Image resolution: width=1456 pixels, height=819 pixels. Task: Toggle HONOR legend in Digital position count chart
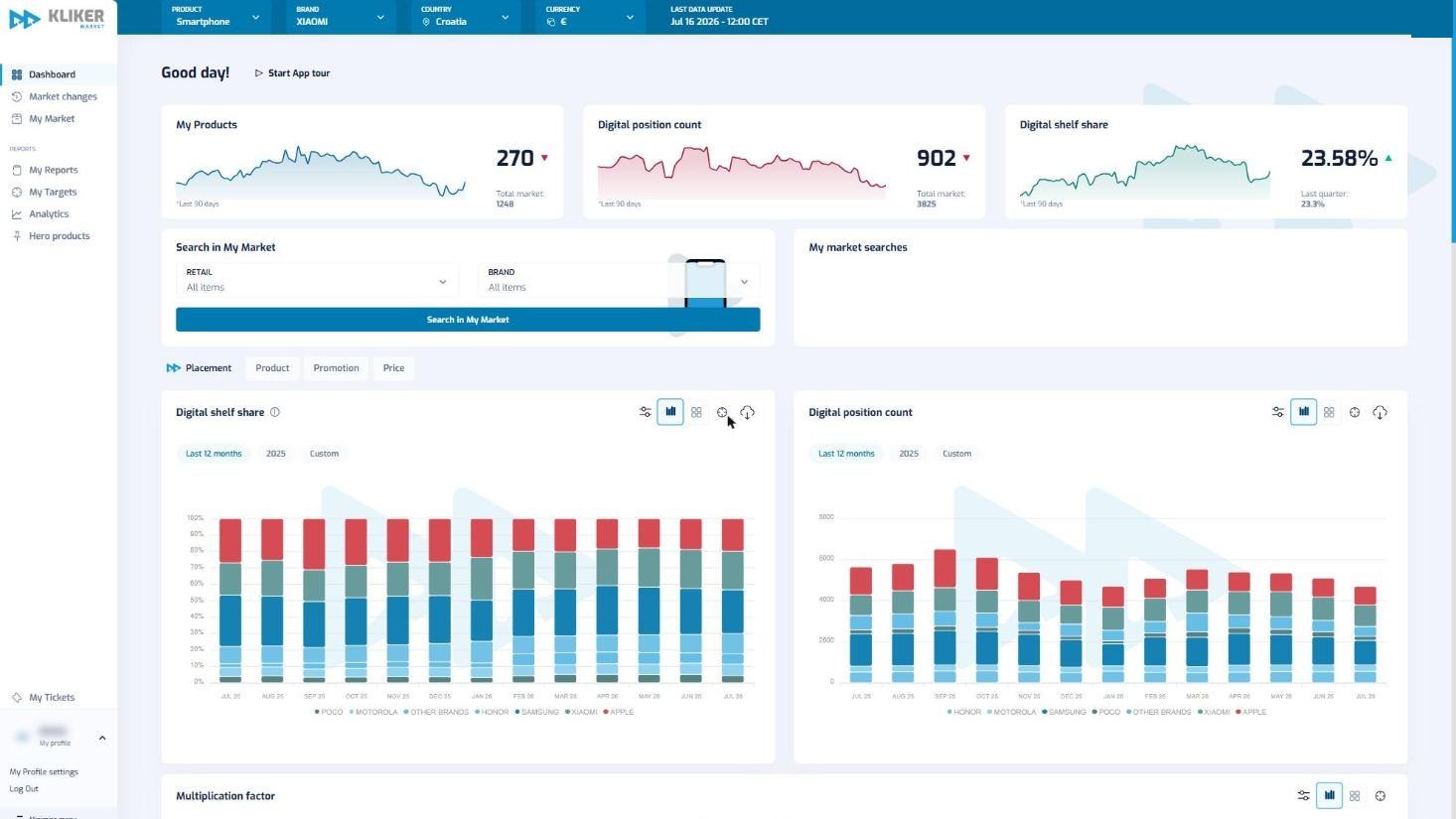pos(963,712)
